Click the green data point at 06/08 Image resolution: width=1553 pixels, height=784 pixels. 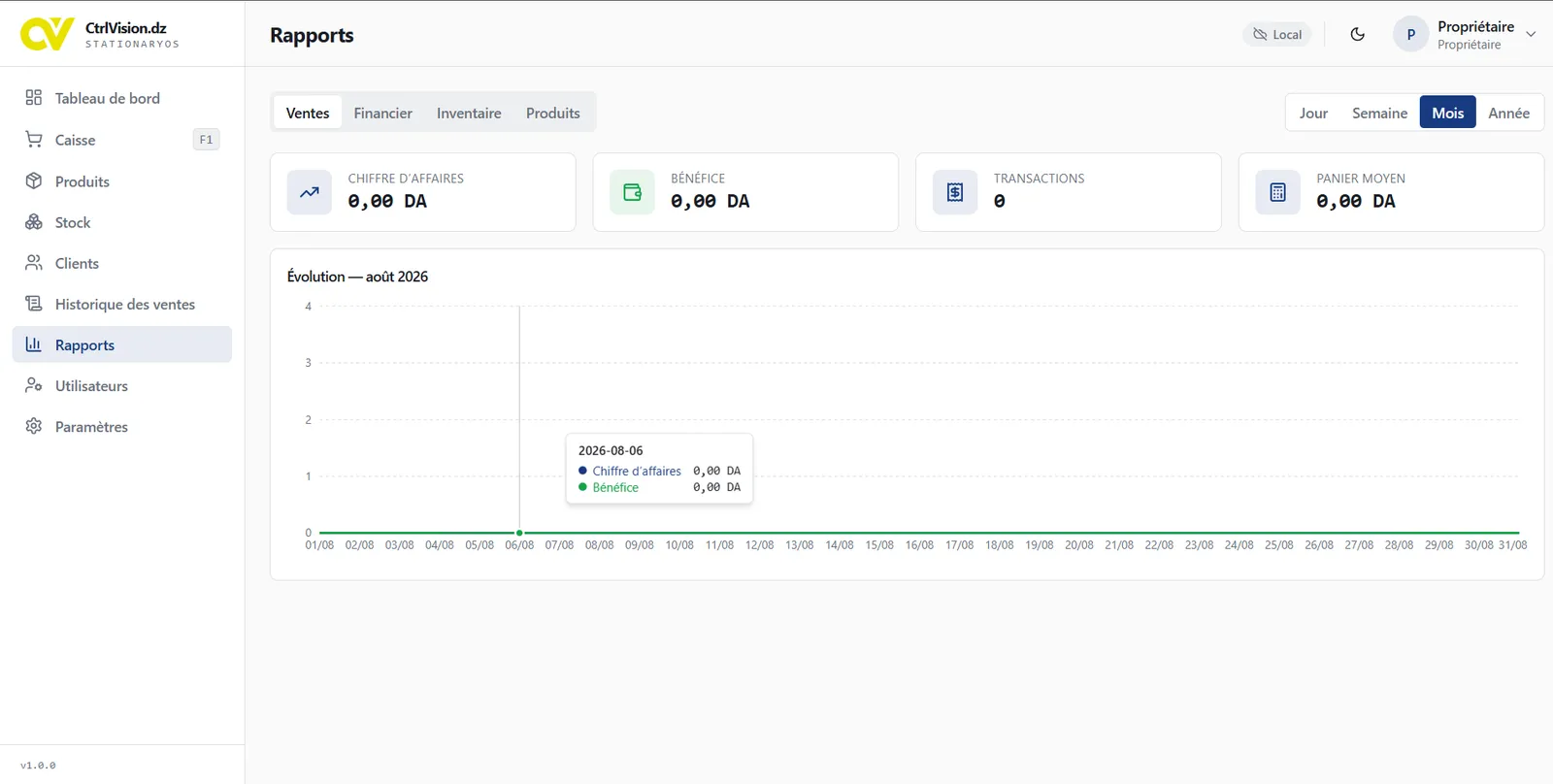click(x=519, y=533)
